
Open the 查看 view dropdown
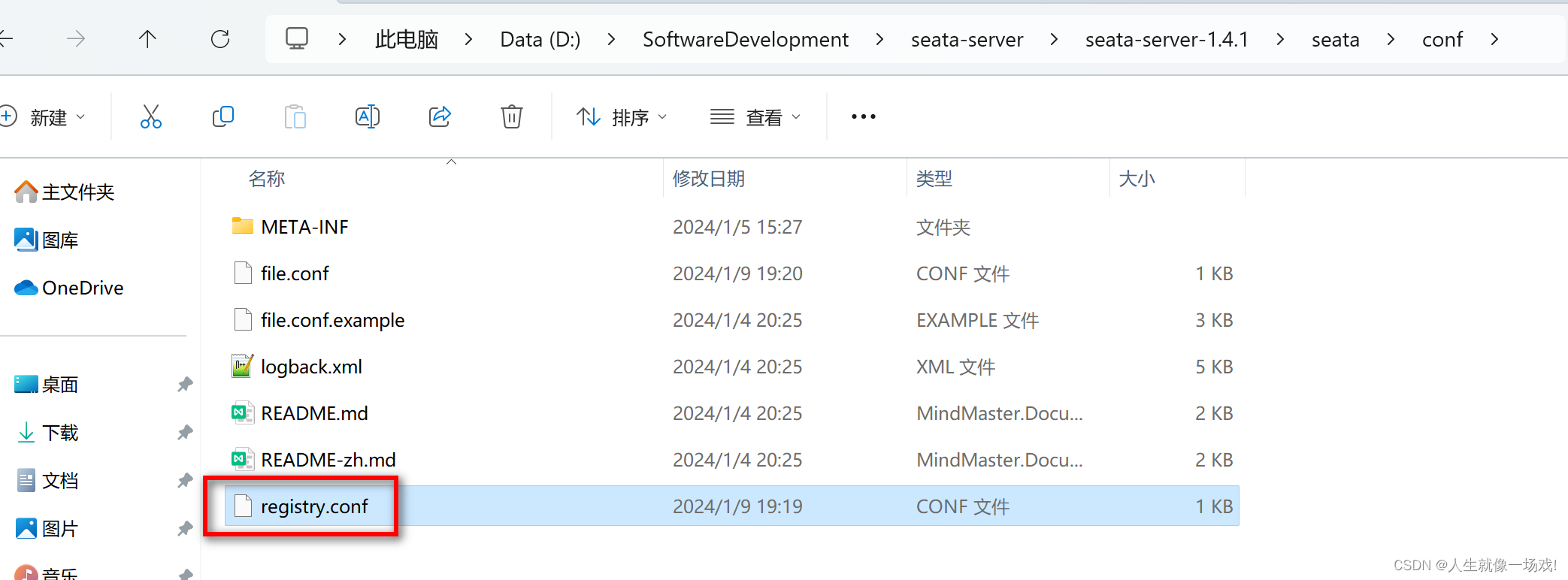pos(756,117)
